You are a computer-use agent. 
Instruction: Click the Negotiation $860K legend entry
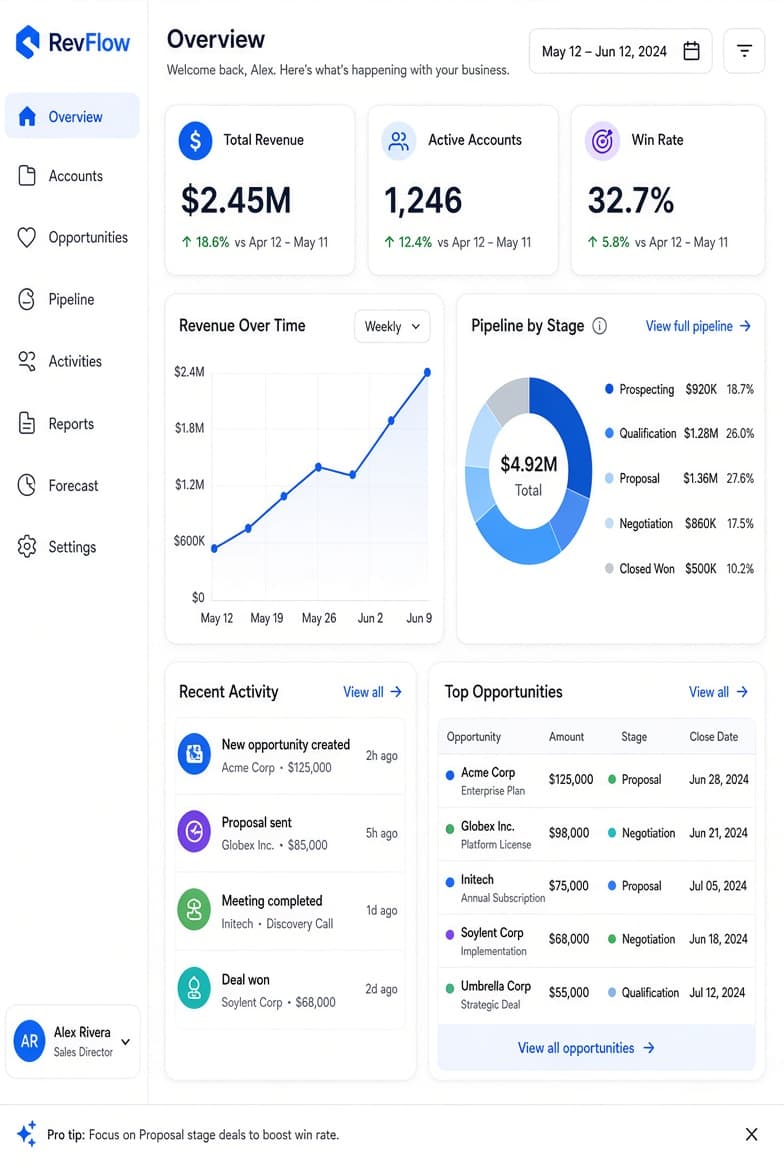click(x=679, y=524)
